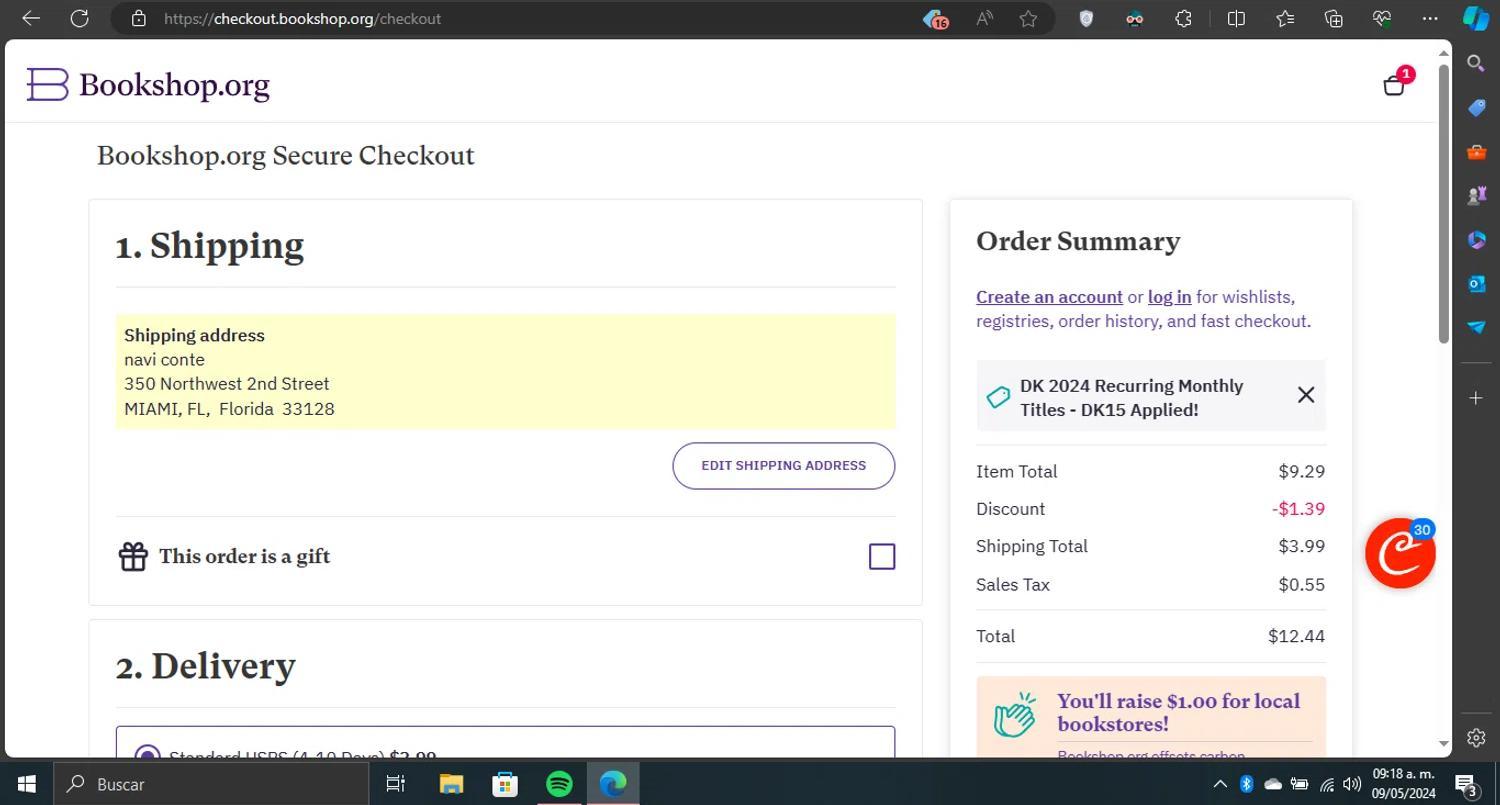Toggle Read aloud icon in address bar
Image resolution: width=1500 pixels, height=805 pixels.
tap(984, 18)
